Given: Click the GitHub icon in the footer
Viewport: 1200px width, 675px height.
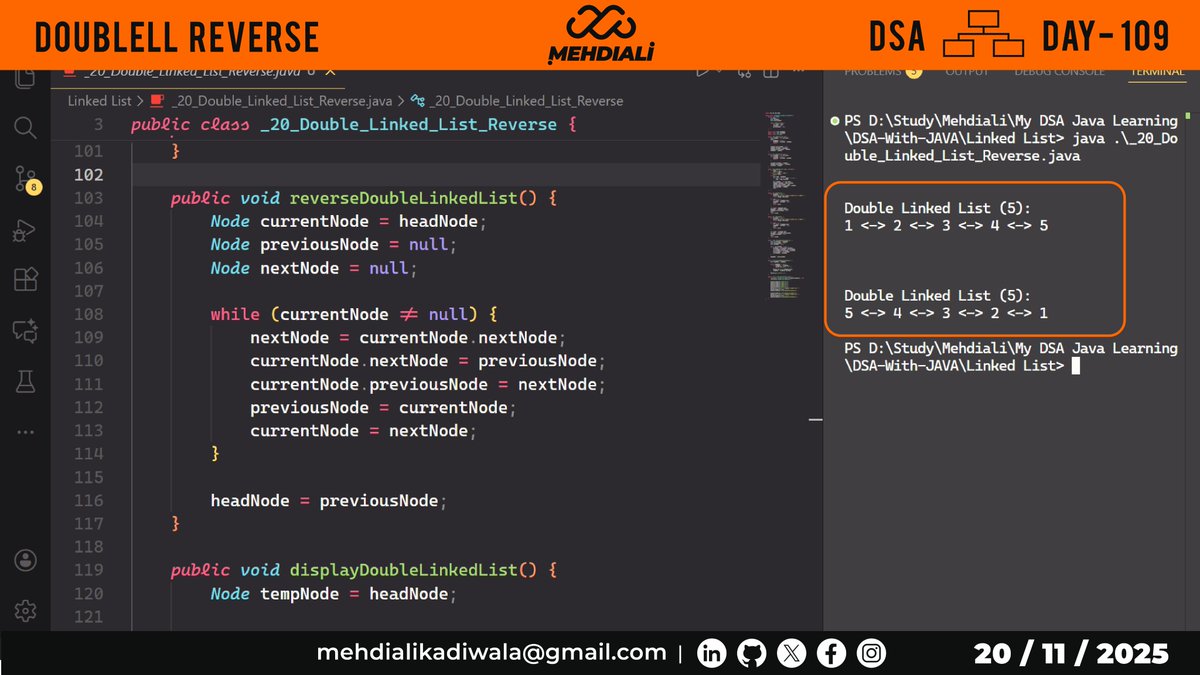Looking at the screenshot, I should 752,653.
